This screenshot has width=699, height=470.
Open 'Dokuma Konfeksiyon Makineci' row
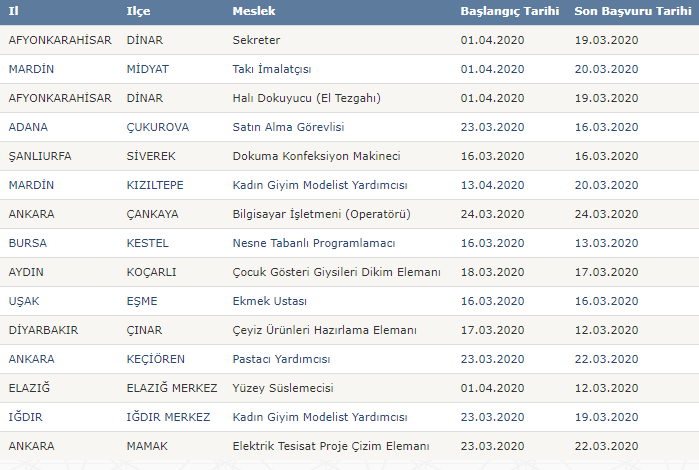click(x=316, y=156)
